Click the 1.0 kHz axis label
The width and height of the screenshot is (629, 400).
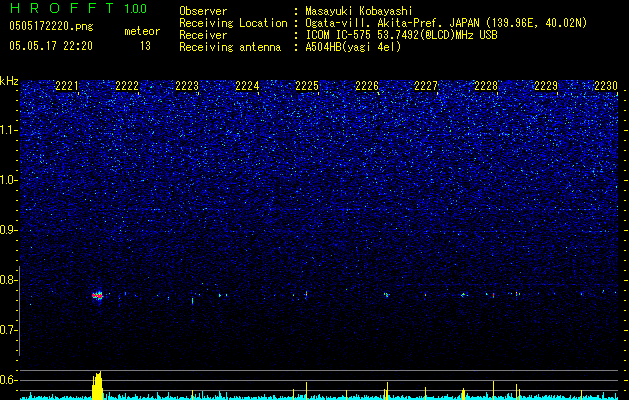coord(9,180)
